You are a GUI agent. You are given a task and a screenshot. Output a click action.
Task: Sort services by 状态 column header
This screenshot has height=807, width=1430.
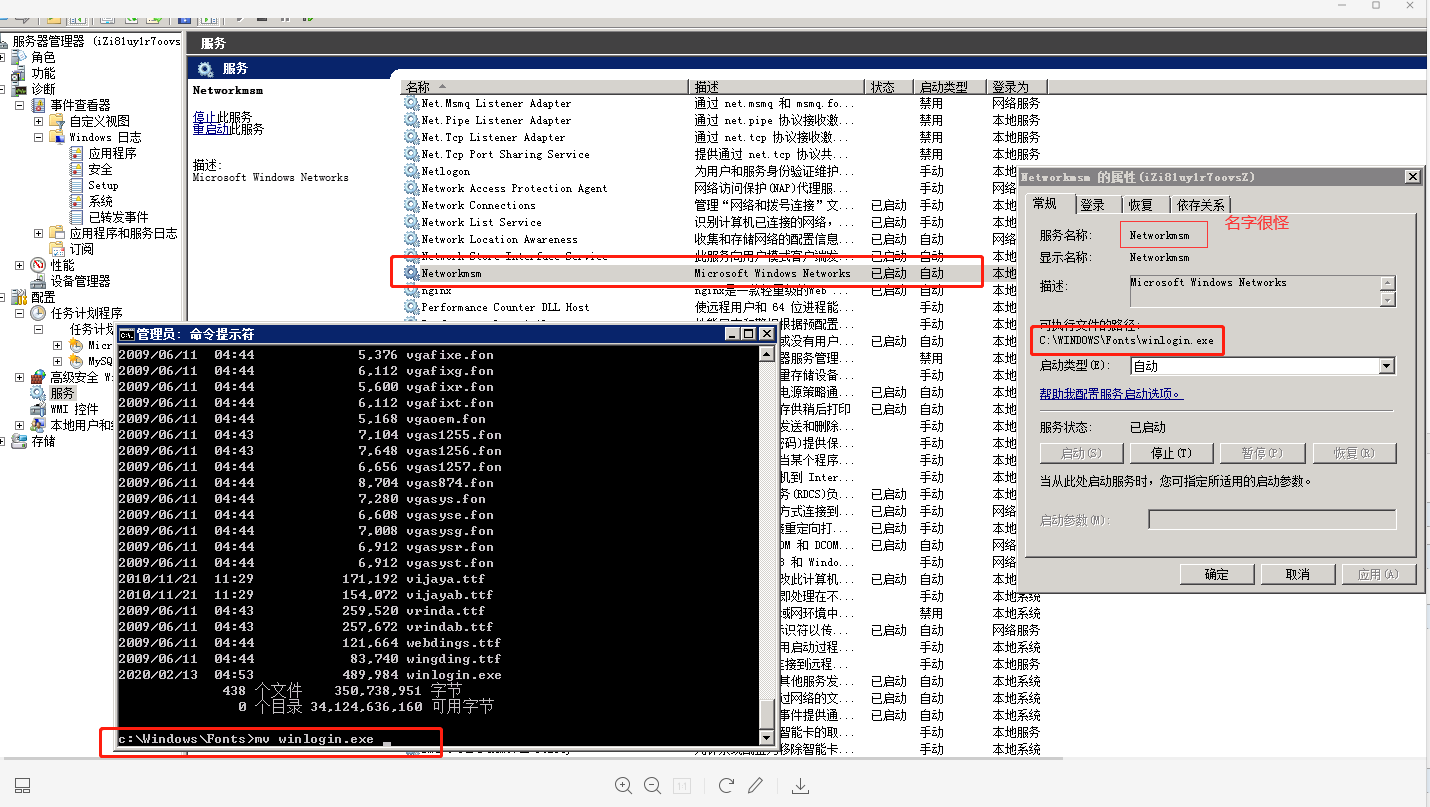click(x=891, y=87)
